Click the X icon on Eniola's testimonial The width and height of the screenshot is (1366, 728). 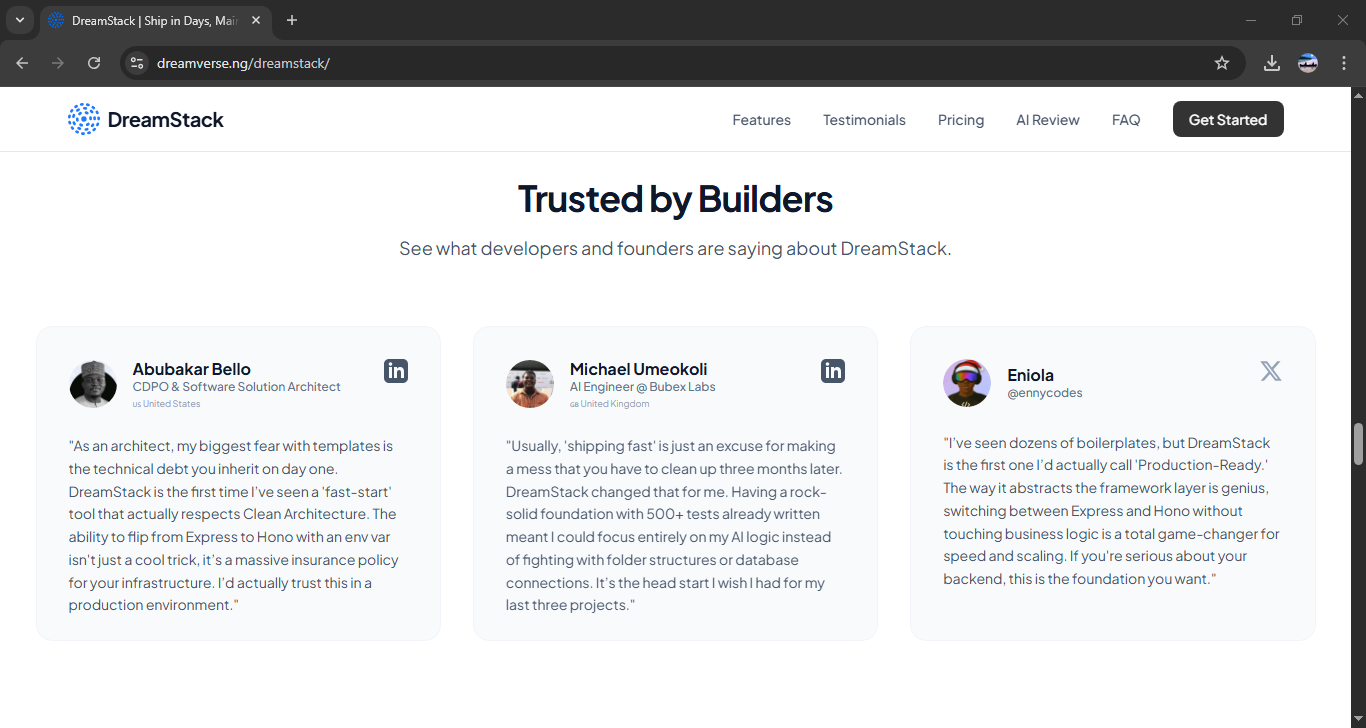point(1270,370)
